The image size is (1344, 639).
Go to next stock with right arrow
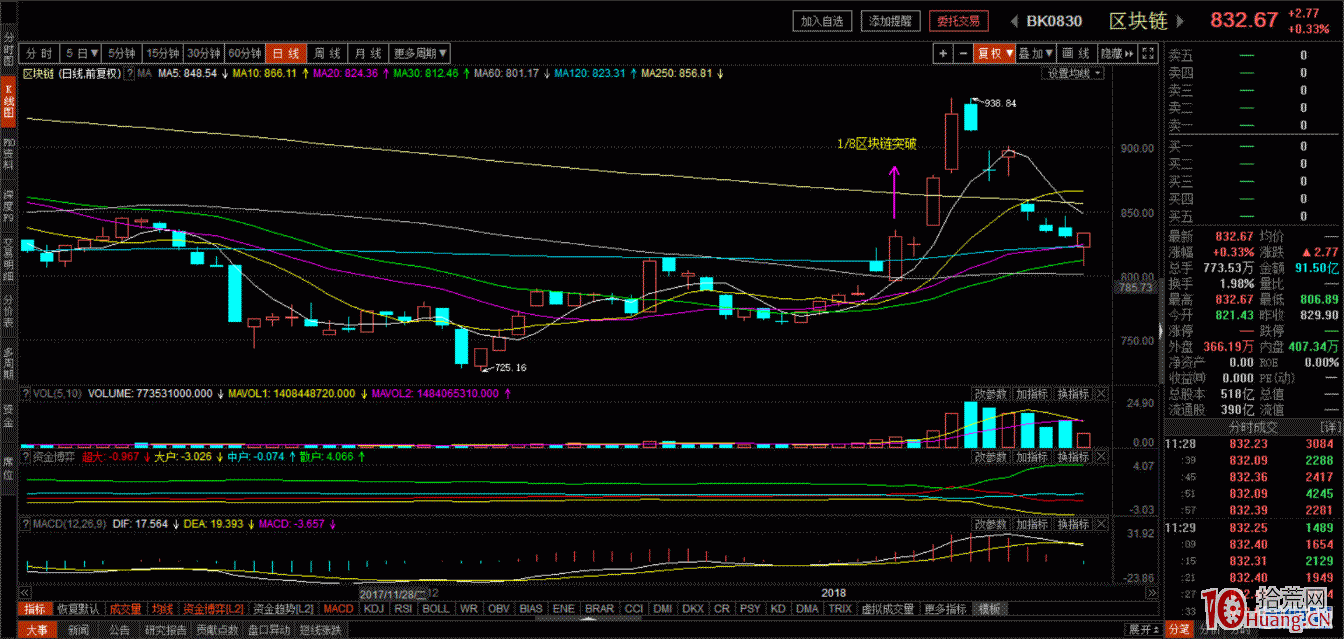pyautogui.click(x=1179, y=21)
